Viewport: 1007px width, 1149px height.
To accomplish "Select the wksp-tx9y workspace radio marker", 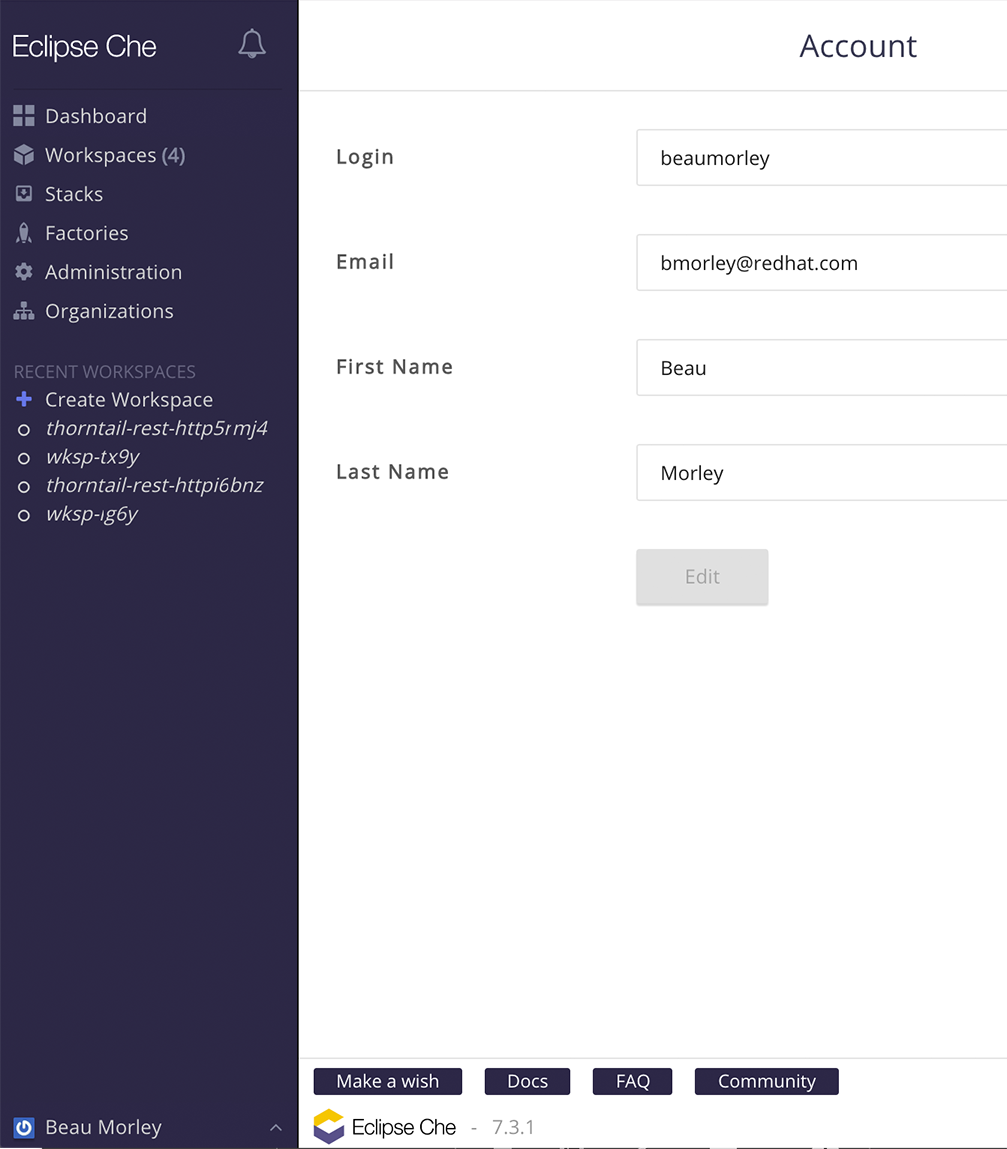I will (x=23, y=457).
